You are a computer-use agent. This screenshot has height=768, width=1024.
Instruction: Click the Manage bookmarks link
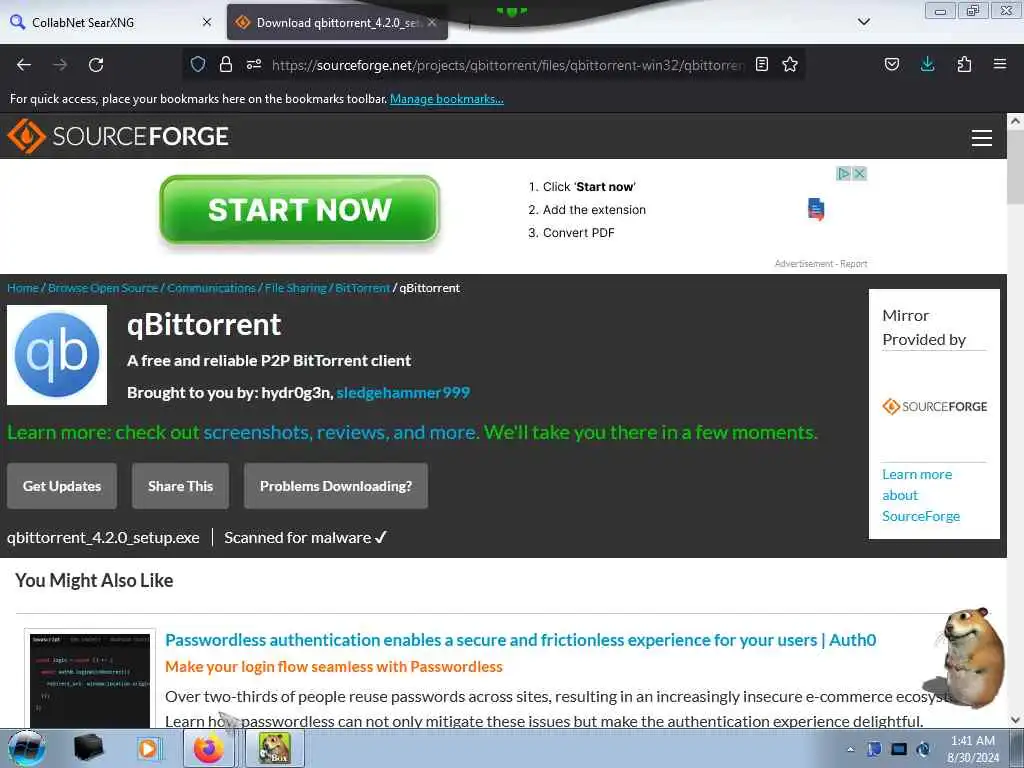point(447,99)
